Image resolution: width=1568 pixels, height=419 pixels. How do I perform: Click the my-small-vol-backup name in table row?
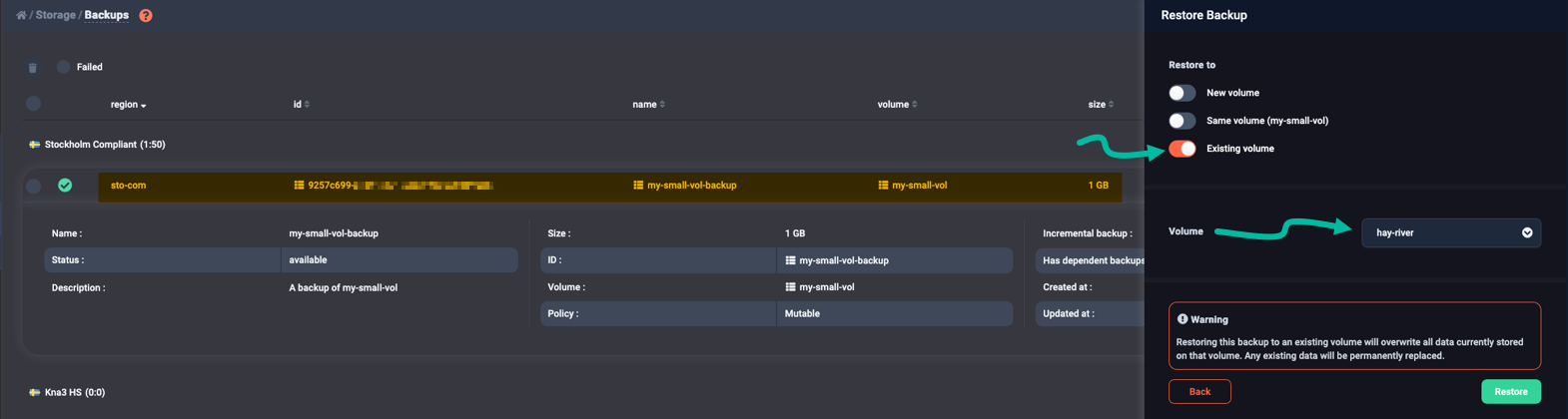[x=692, y=186]
